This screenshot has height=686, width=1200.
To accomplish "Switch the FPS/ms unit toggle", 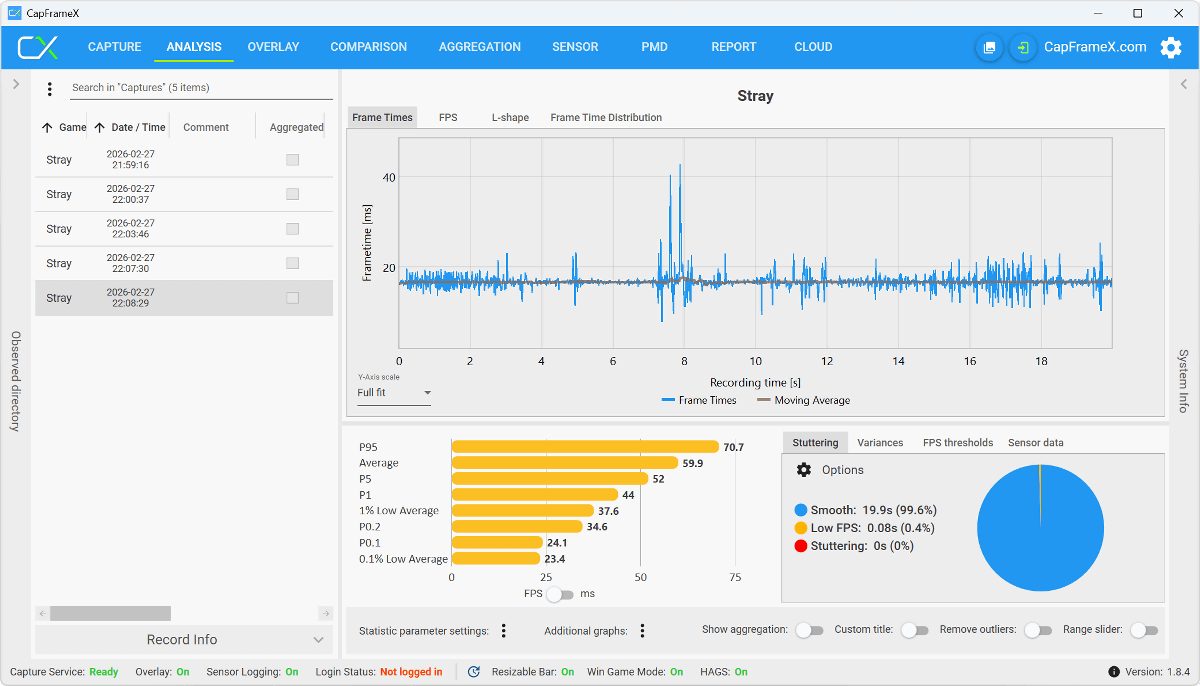I will coord(560,594).
